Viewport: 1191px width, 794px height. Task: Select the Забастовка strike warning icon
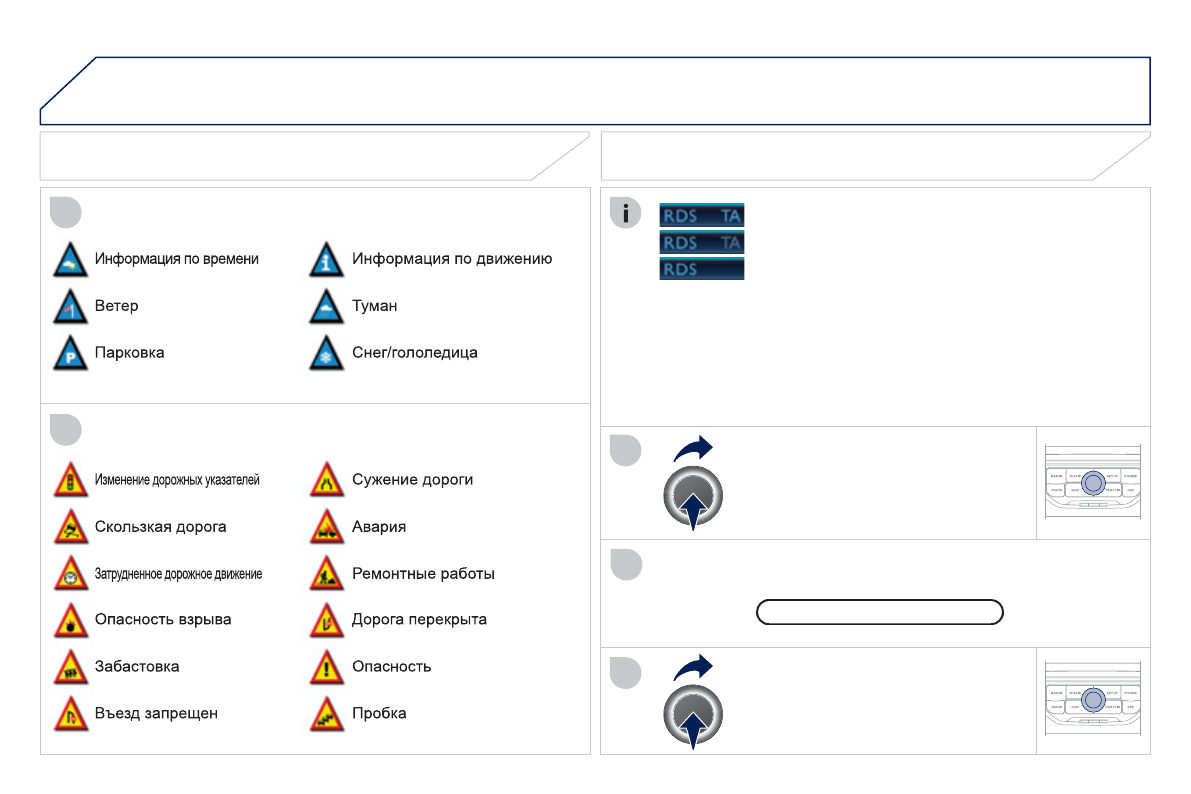(69, 667)
